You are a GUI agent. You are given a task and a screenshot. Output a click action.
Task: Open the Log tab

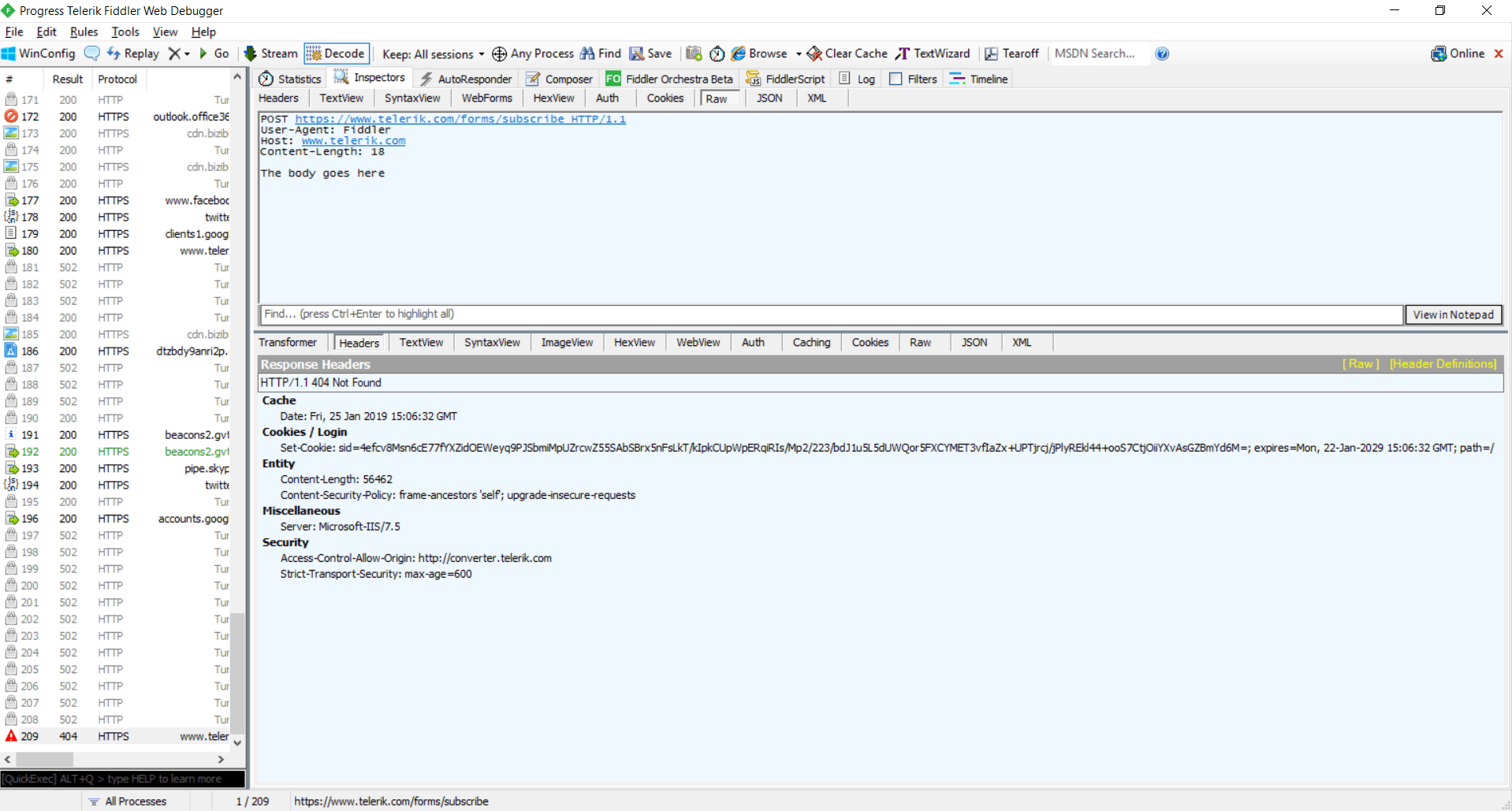pos(857,79)
